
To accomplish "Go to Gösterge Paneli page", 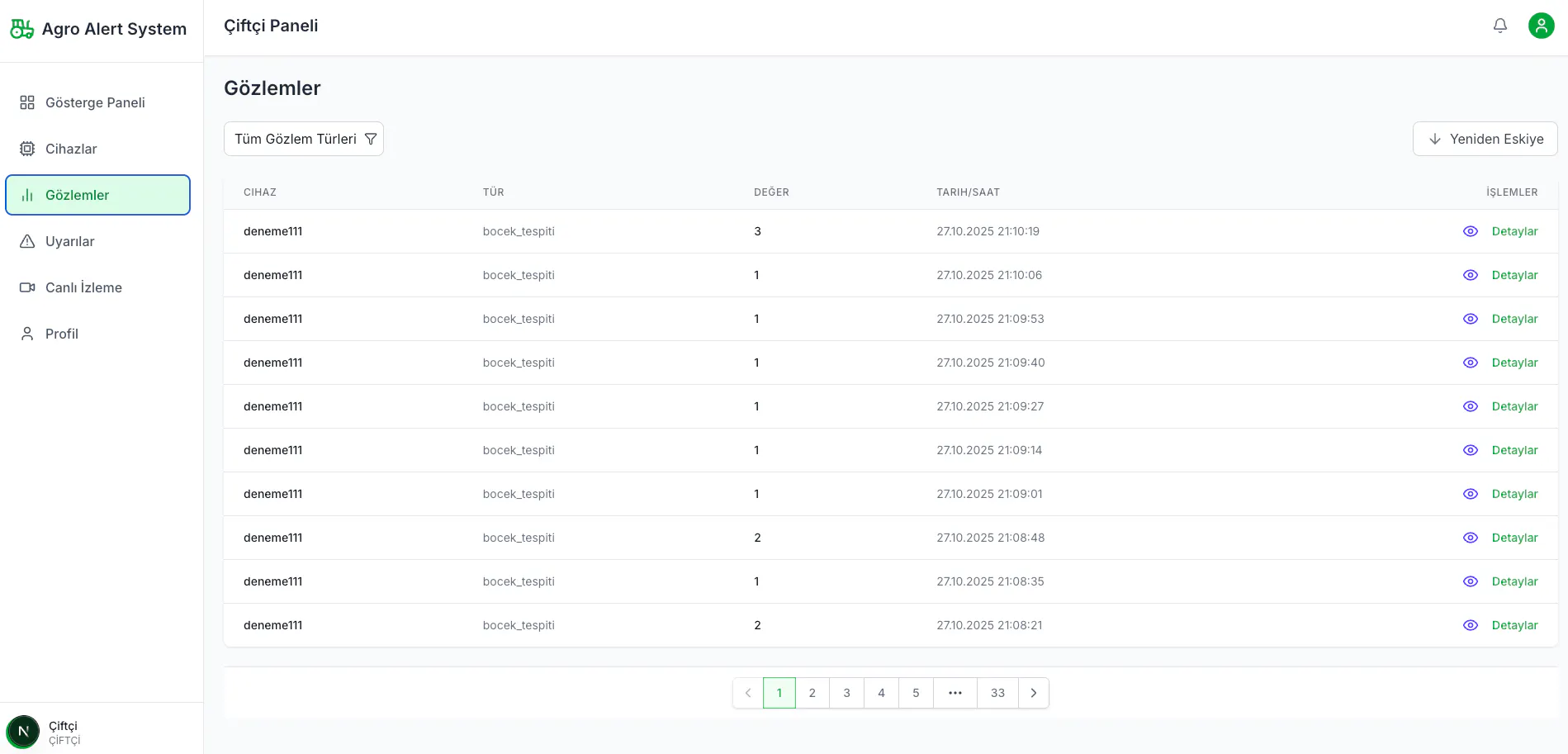I will 97,102.
